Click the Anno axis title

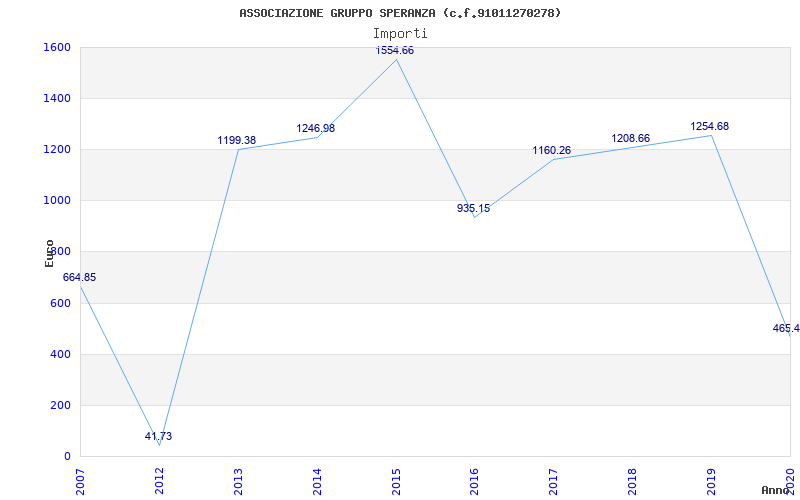pos(775,490)
